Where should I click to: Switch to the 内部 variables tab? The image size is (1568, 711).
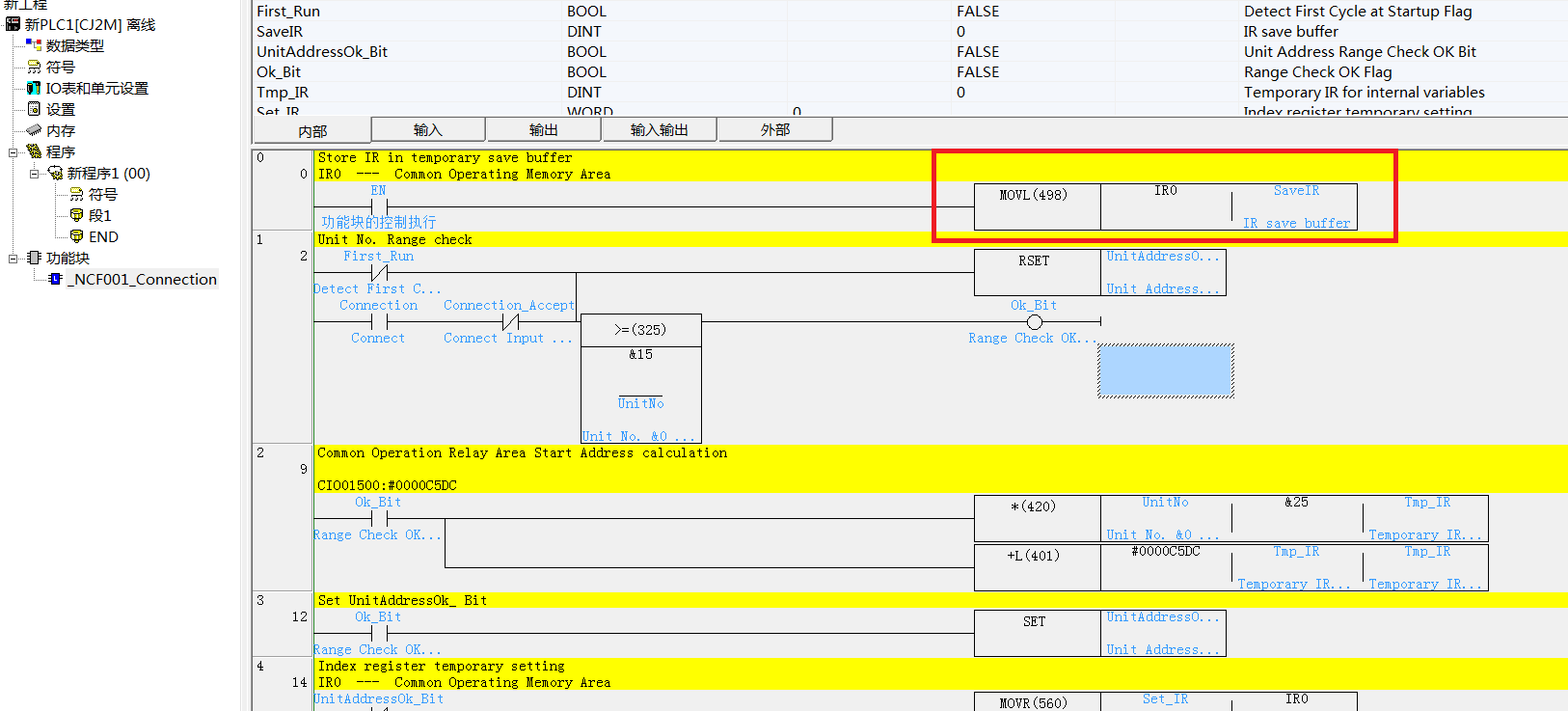pyautogui.click(x=312, y=131)
